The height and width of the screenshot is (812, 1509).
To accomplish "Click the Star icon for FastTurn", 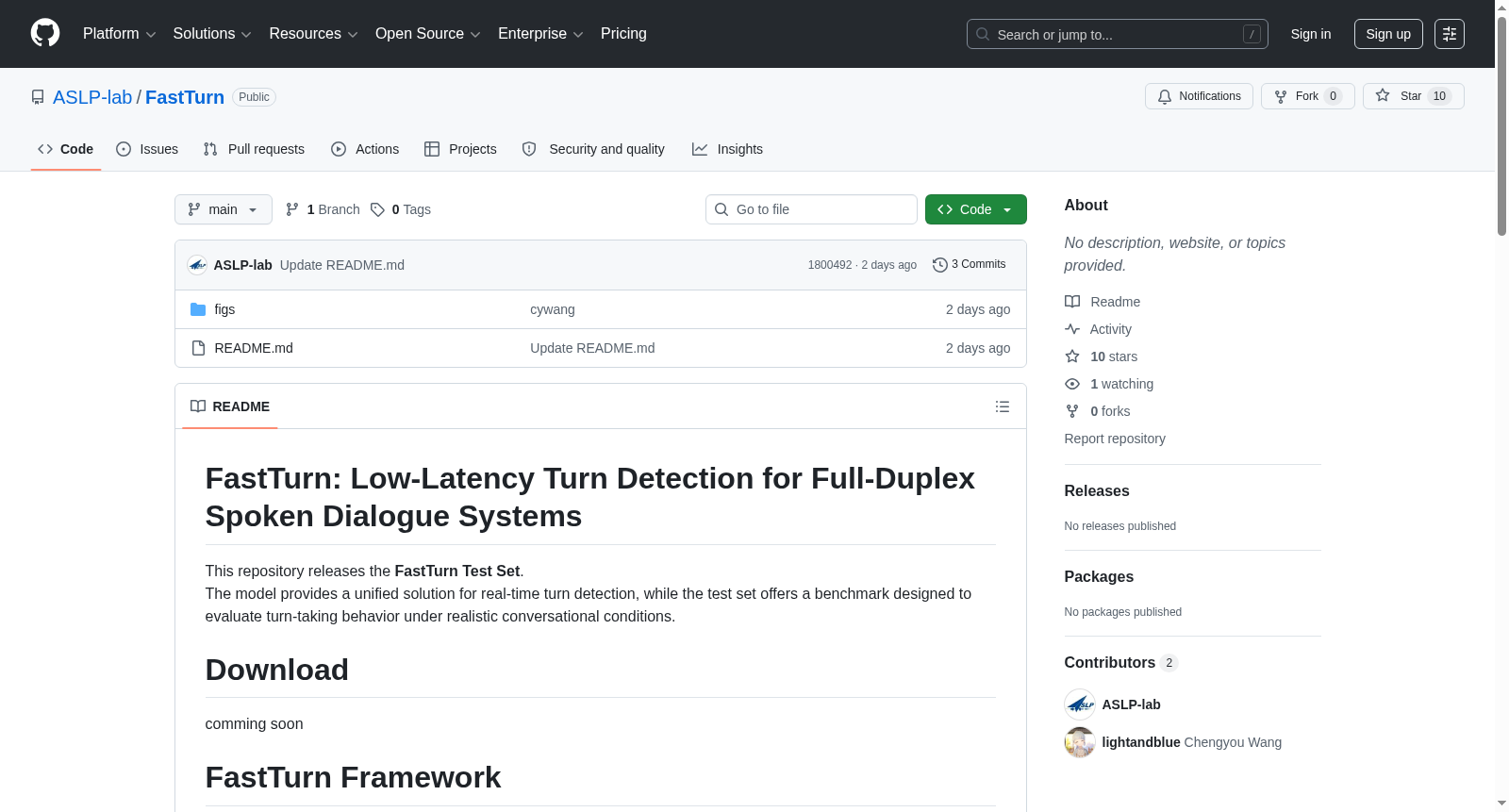I will (1383, 95).
